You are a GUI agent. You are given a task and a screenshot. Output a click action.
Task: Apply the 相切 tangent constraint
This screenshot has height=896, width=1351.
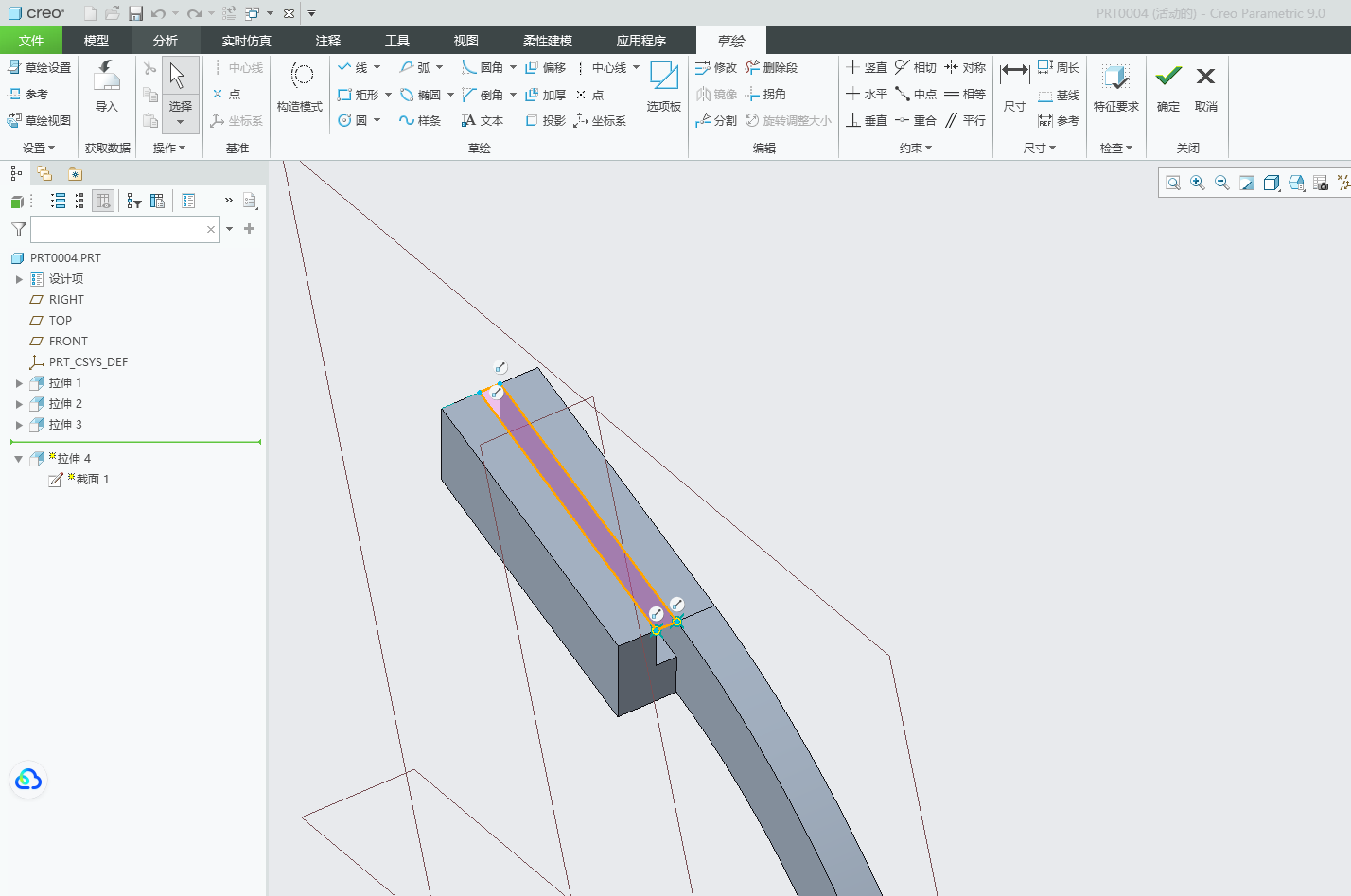click(x=916, y=67)
